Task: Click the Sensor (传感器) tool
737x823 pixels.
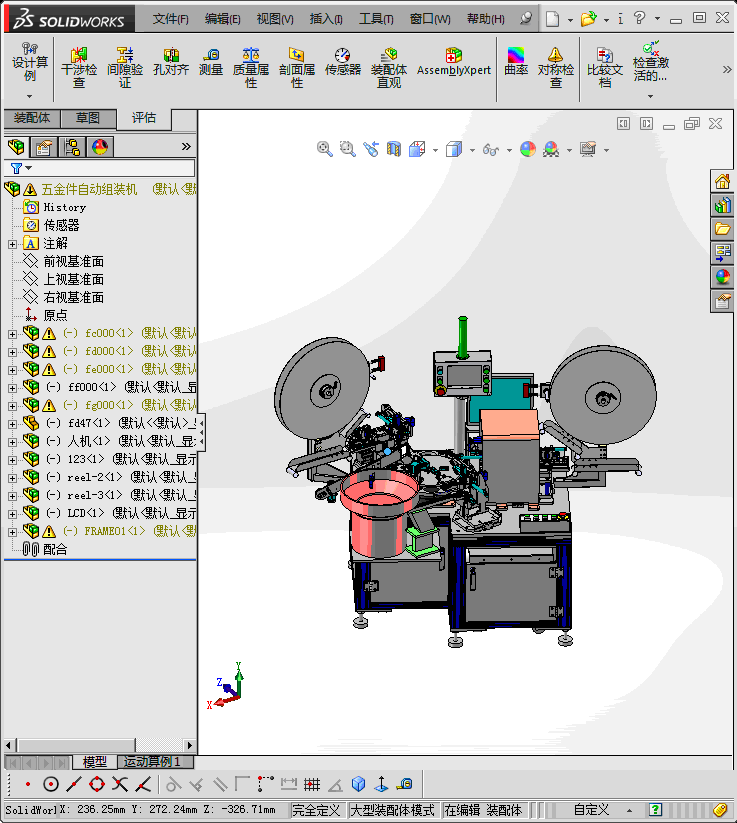Action: pos(343,62)
